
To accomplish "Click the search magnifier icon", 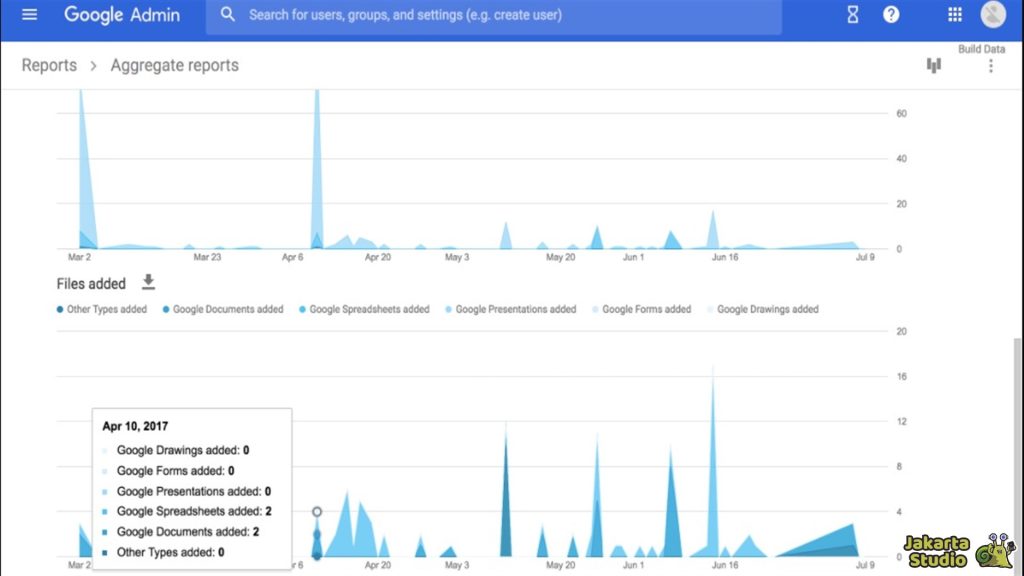I will tap(227, 14).
